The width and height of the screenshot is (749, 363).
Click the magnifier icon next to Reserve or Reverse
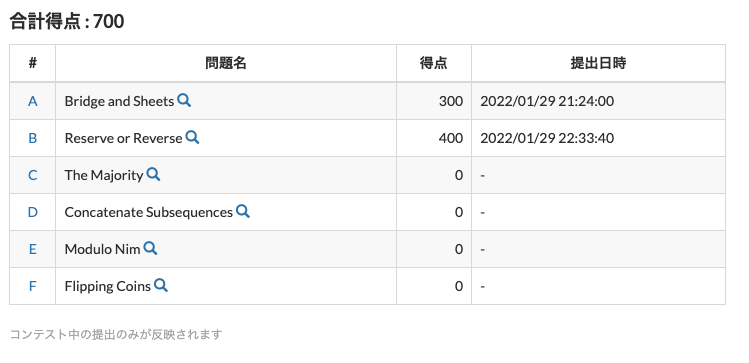pos(192,138)
